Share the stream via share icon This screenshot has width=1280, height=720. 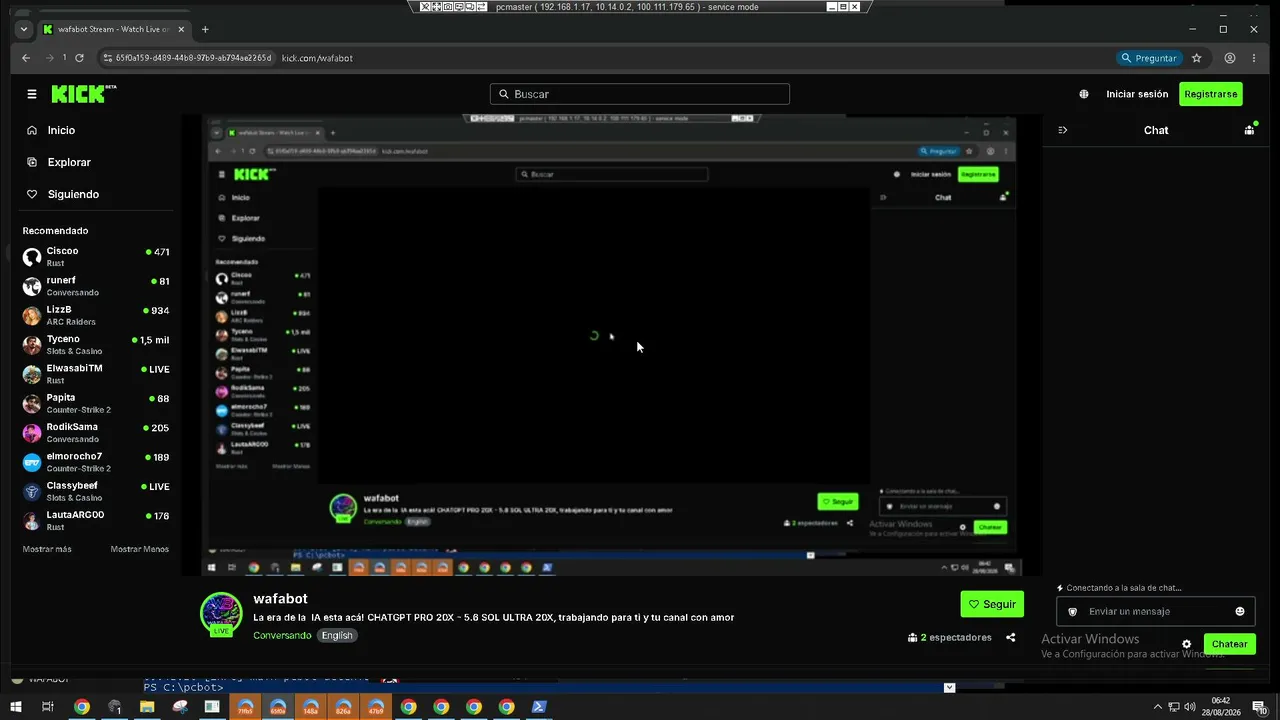pyautogui.click(x=1011, y=637)
